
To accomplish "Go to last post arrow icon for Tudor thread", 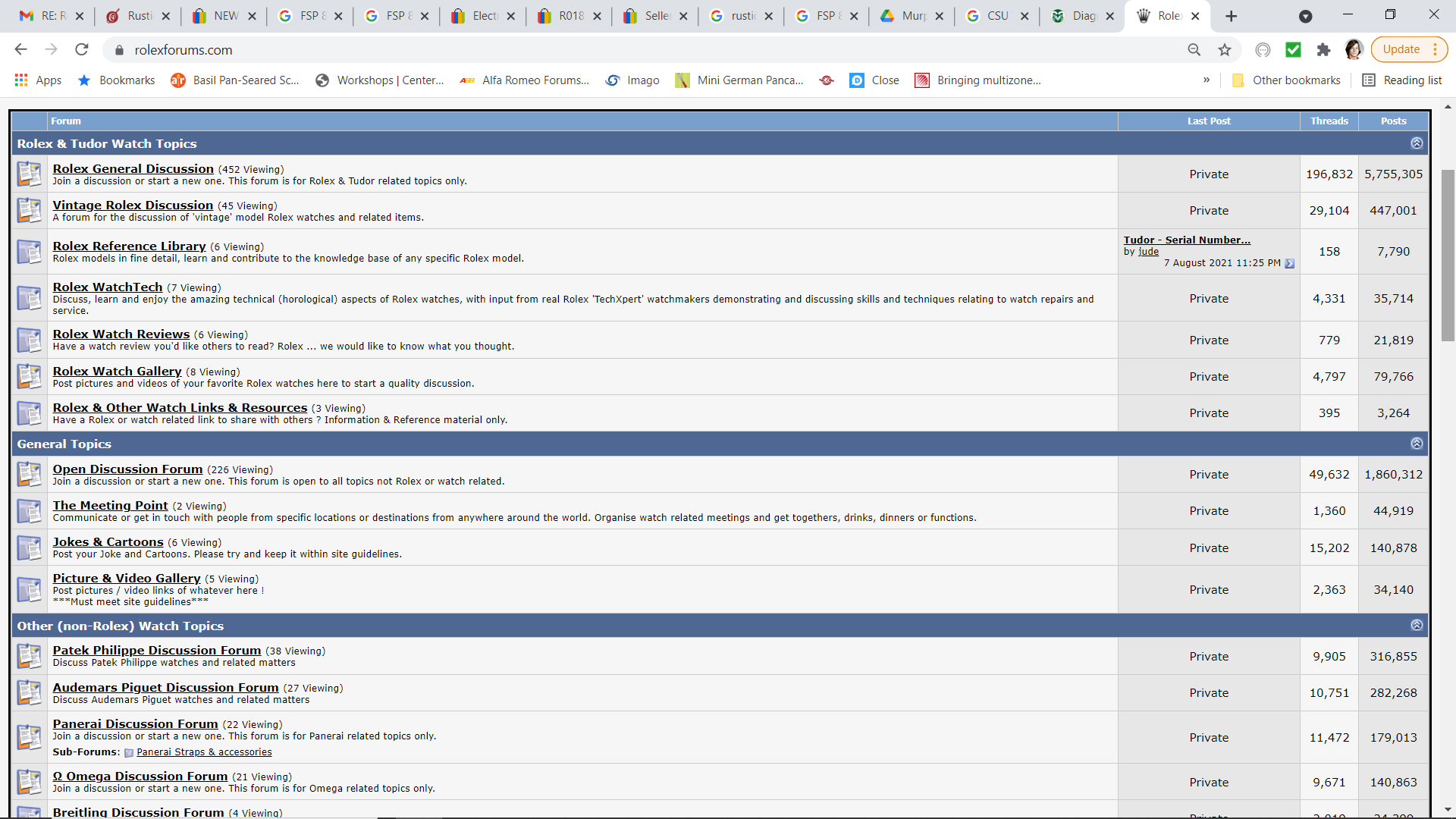I will (x=1289, y=263).
